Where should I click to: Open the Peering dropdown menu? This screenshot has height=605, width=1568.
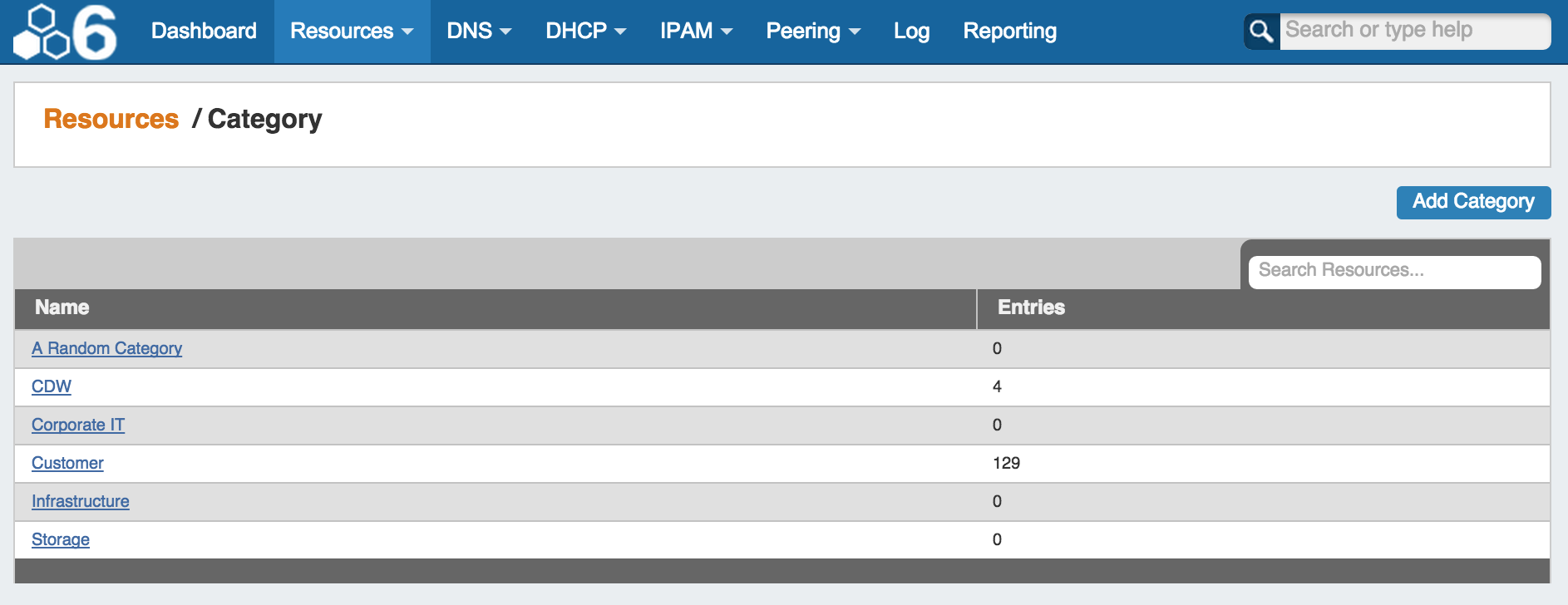(x=812, y=32)
